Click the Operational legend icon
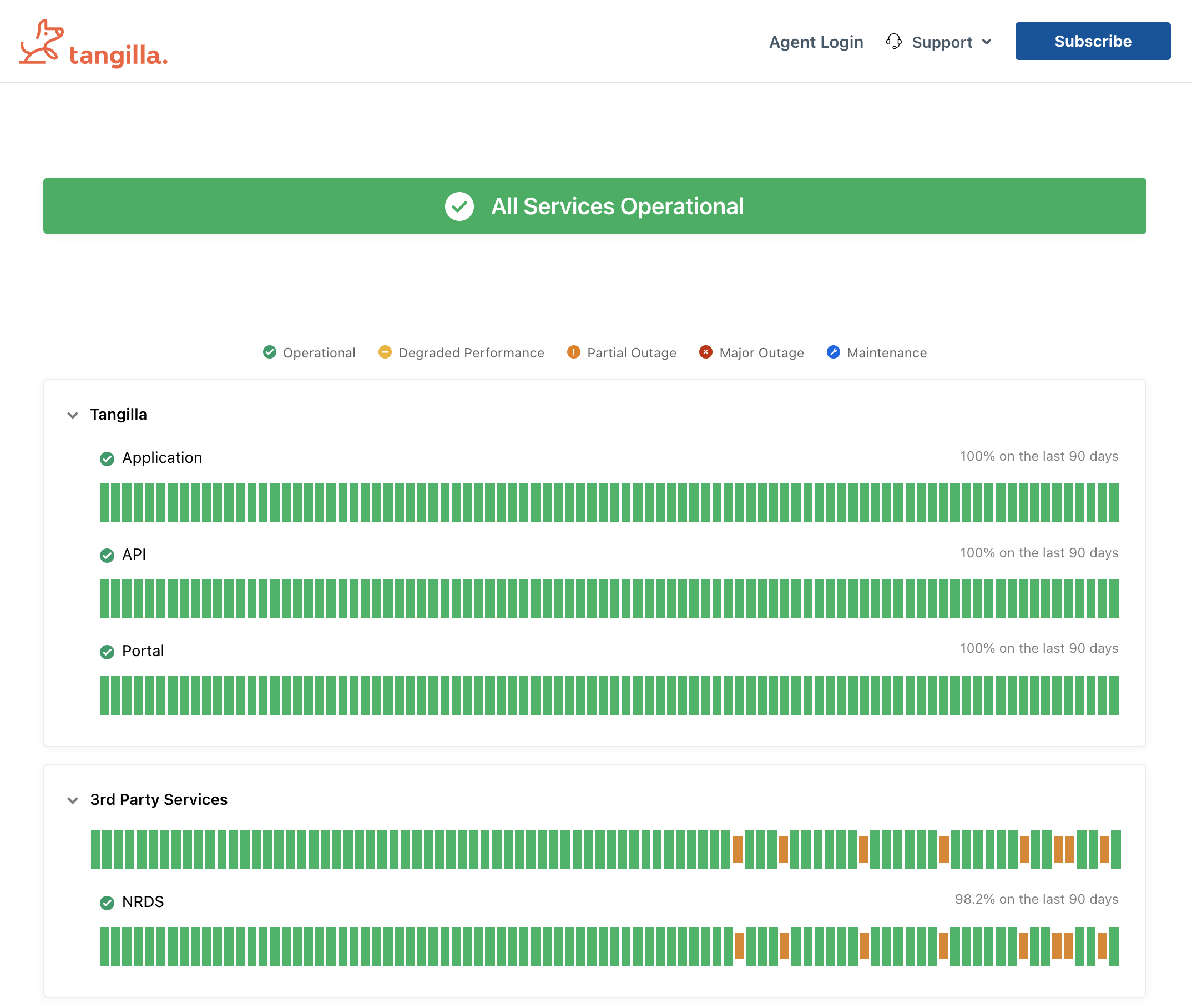 click(270, 352)
